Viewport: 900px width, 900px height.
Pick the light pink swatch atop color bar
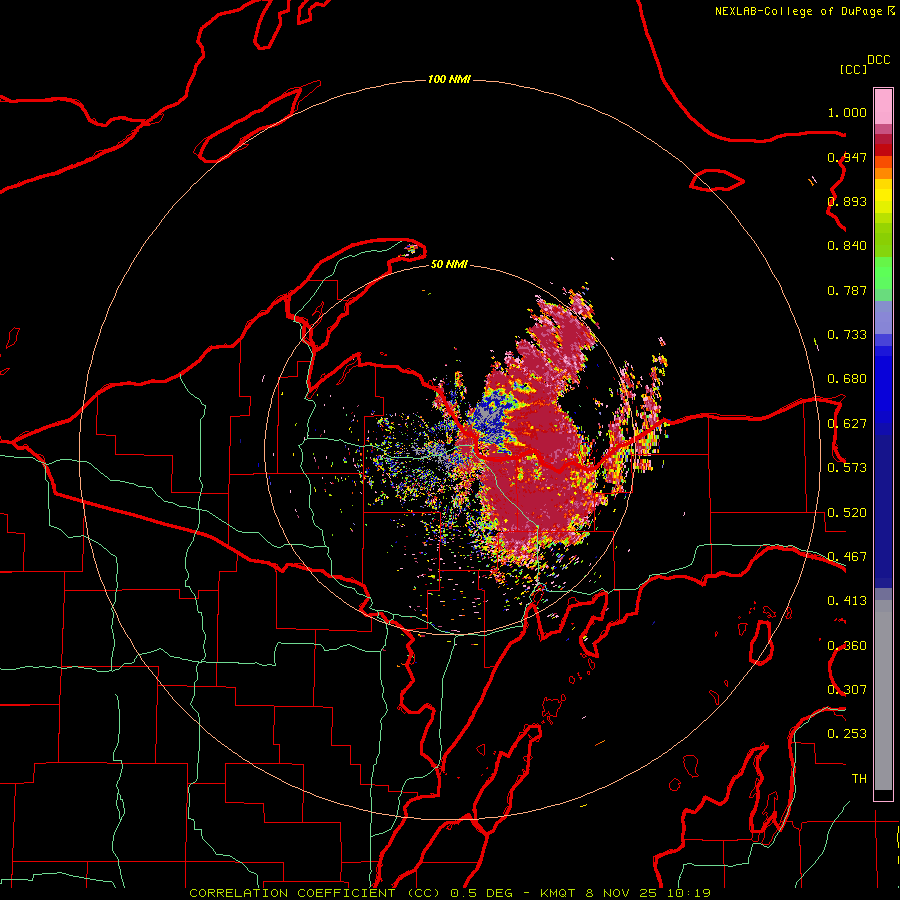[x=883, y=107]
